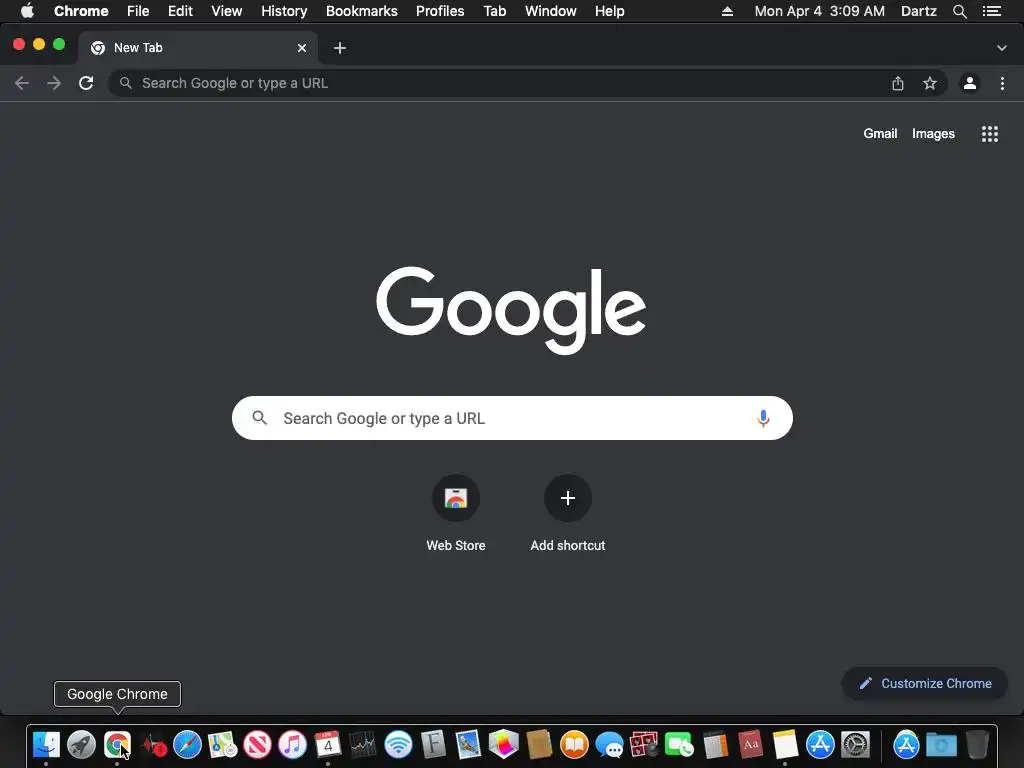1024x768 pixels.
Task: Open the blue folder stack in Dock
Action: [x=942, y=744]
